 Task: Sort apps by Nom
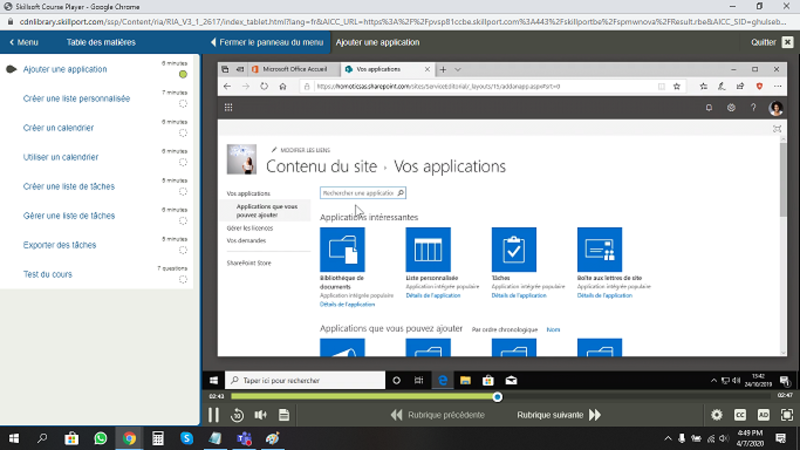click(x=553, y=330)
